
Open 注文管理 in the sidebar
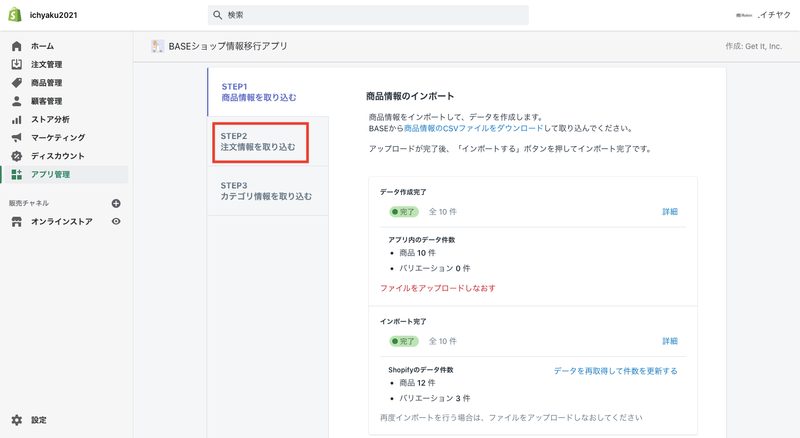tap(46, 64)
